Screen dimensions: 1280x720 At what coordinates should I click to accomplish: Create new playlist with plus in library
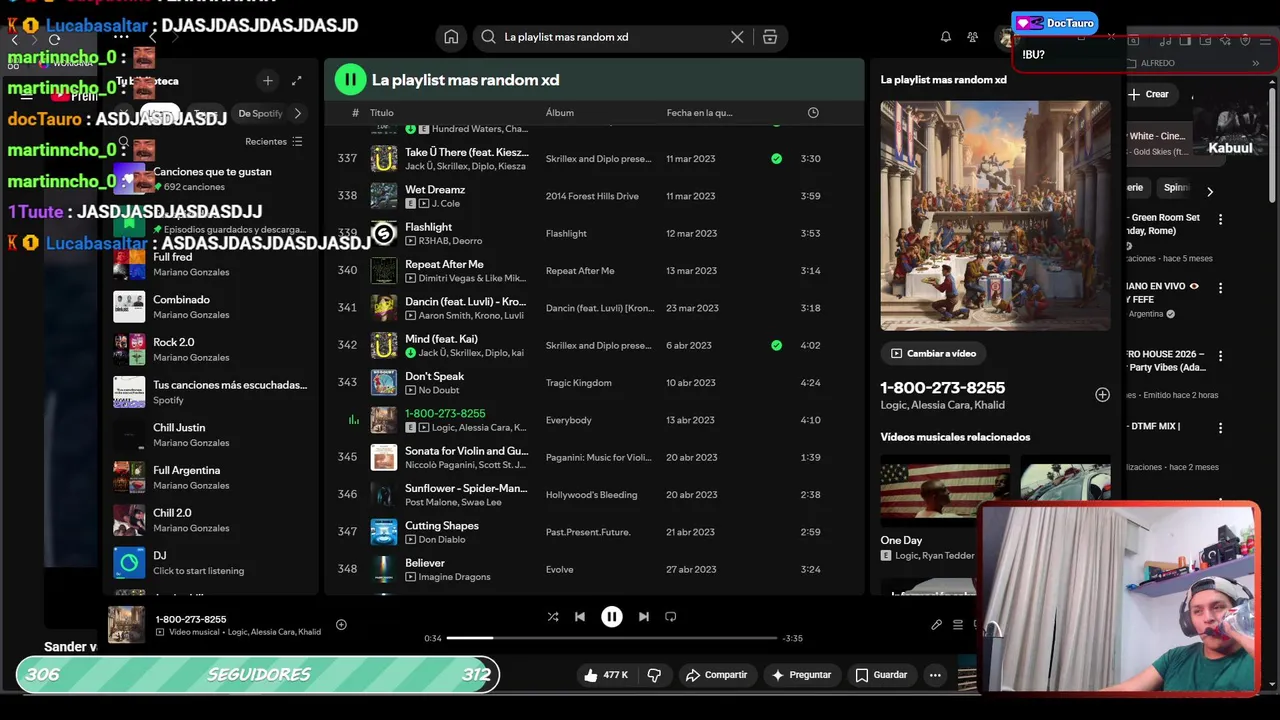(x=267, y=80)
